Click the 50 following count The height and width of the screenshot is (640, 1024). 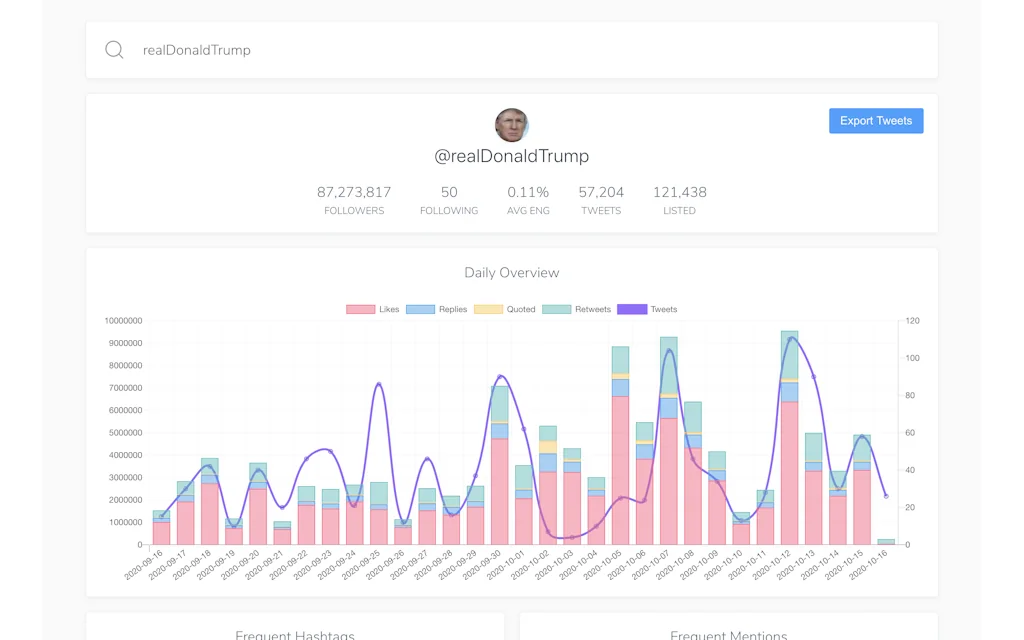coord(449,192)
